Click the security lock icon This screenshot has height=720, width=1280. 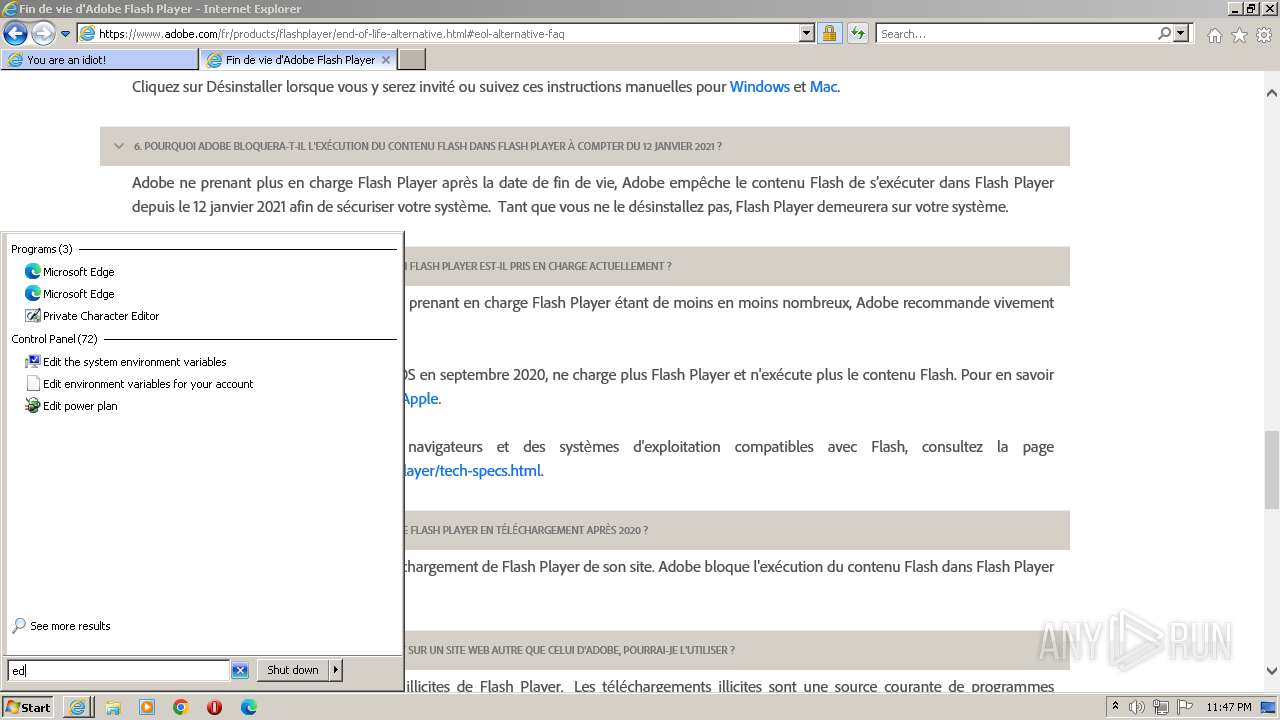[x=830, y=34]
